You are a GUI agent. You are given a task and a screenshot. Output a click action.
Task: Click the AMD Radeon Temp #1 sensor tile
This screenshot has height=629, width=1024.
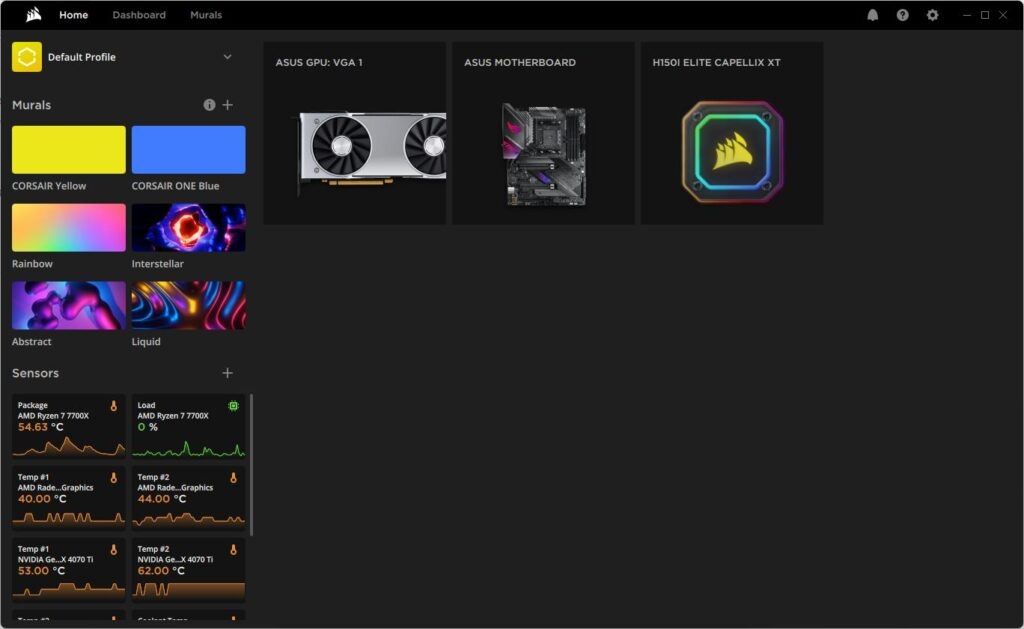[69, 498]
